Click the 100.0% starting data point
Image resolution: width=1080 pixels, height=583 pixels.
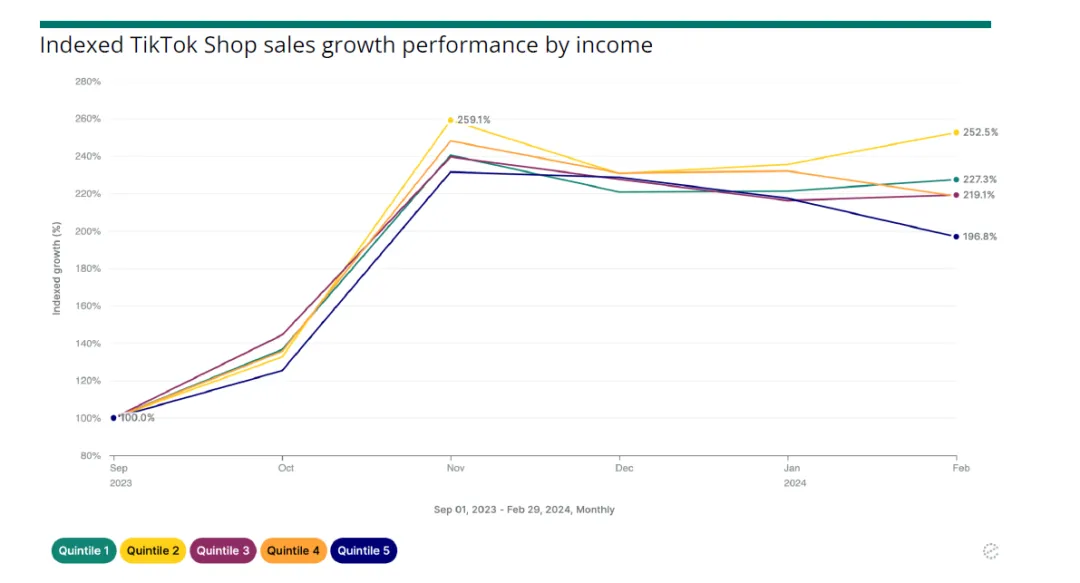click(x=114, y=418)
